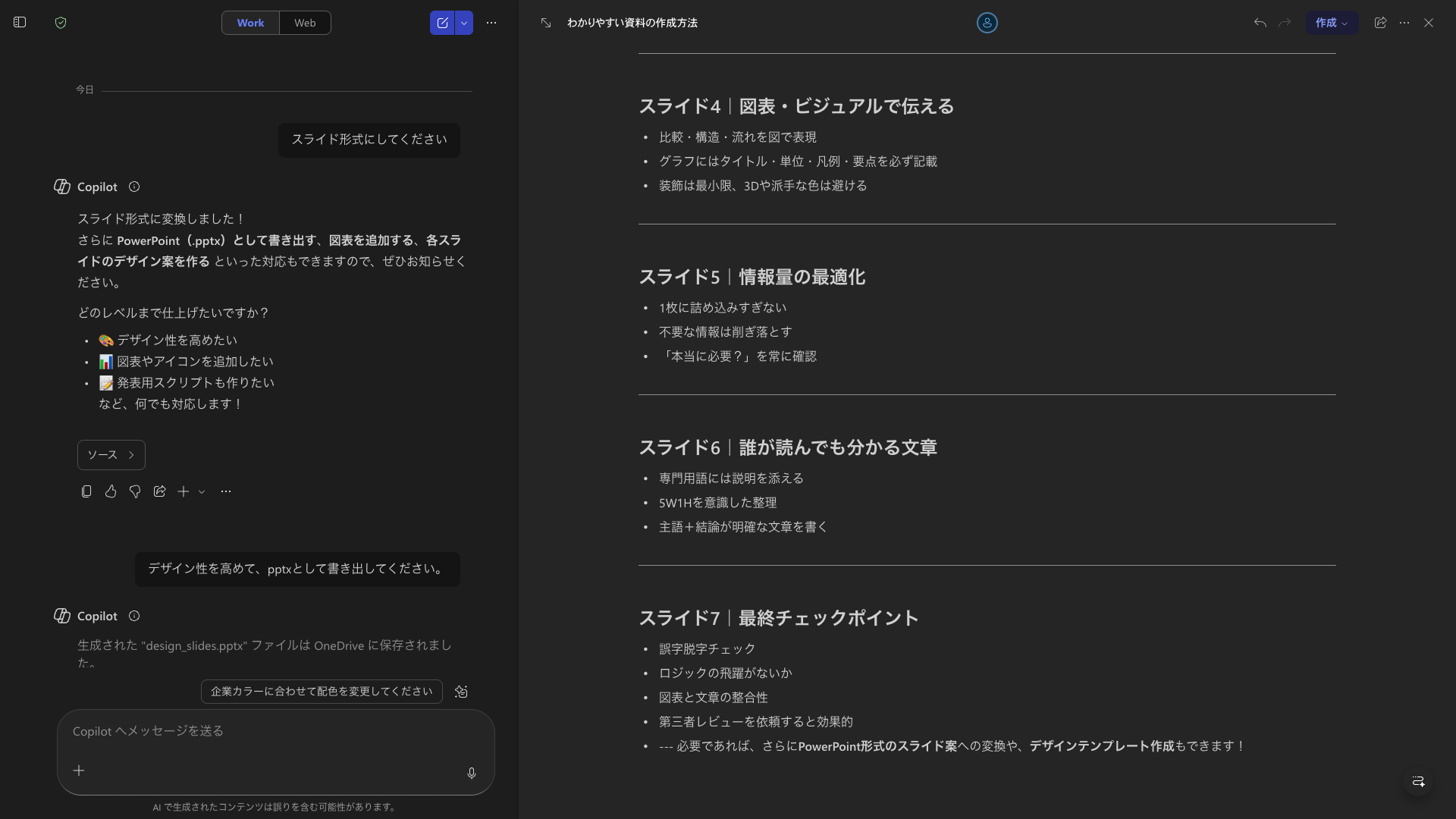Open the chevron next to the new chat button
Screen dimensions: 1456x819
463,23
